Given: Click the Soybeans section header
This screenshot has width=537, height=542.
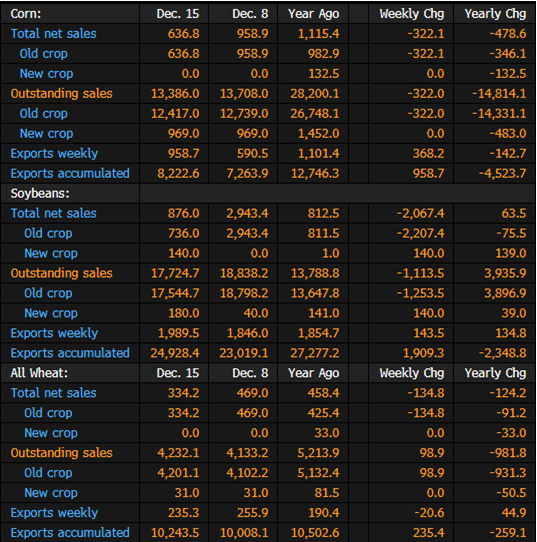Looking at the screenshot, I should pyautogui.click(x=40, y=194).
